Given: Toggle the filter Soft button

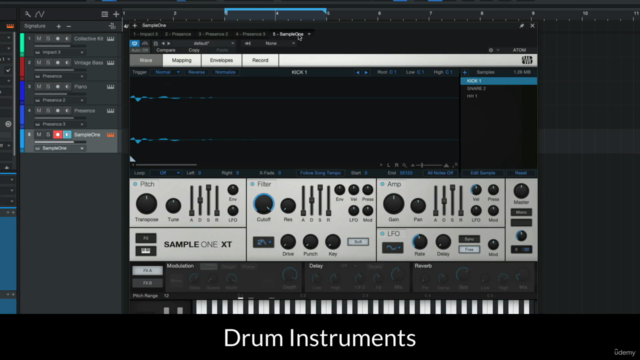Looking at the screenshot, I should tap(358, 242).
